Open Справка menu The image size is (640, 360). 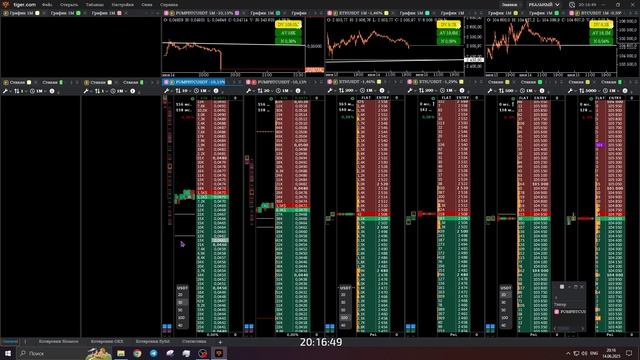[169, 4]
